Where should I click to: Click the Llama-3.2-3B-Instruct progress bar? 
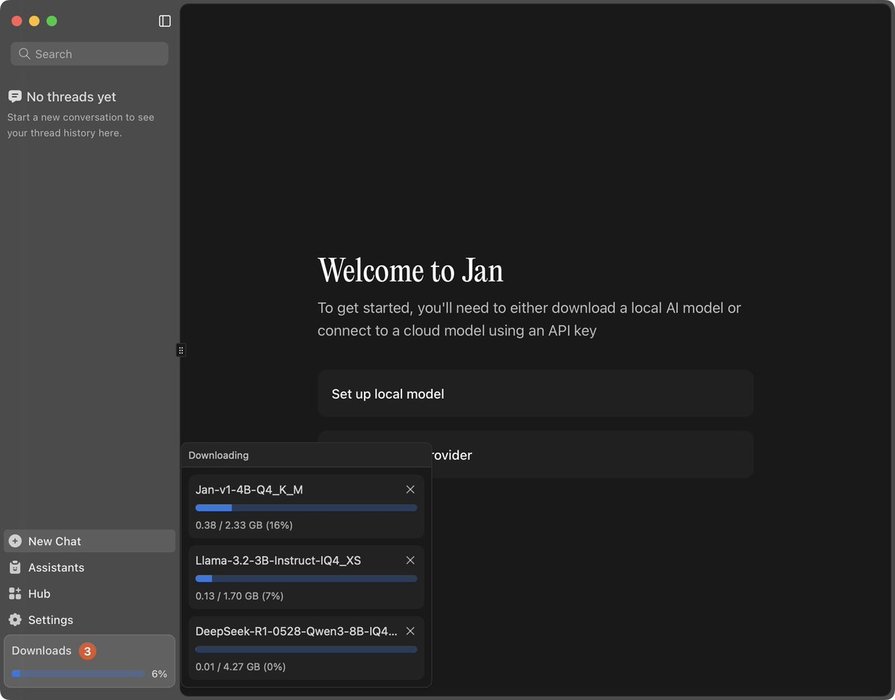(x=306, y=578)
